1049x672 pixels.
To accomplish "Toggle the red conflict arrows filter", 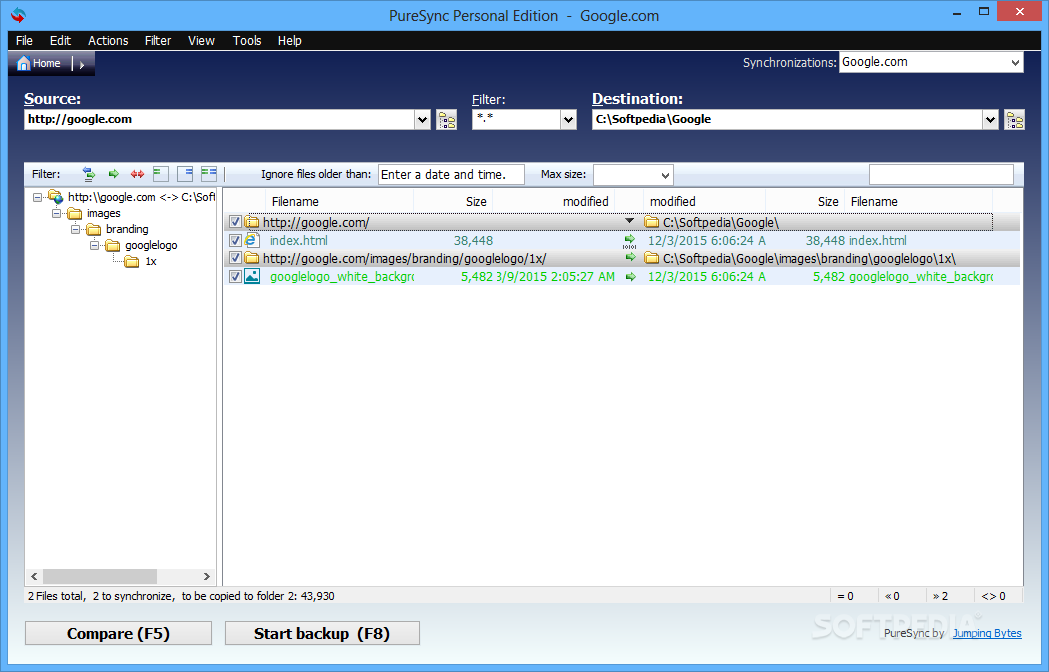I will [x=137, y=174].
